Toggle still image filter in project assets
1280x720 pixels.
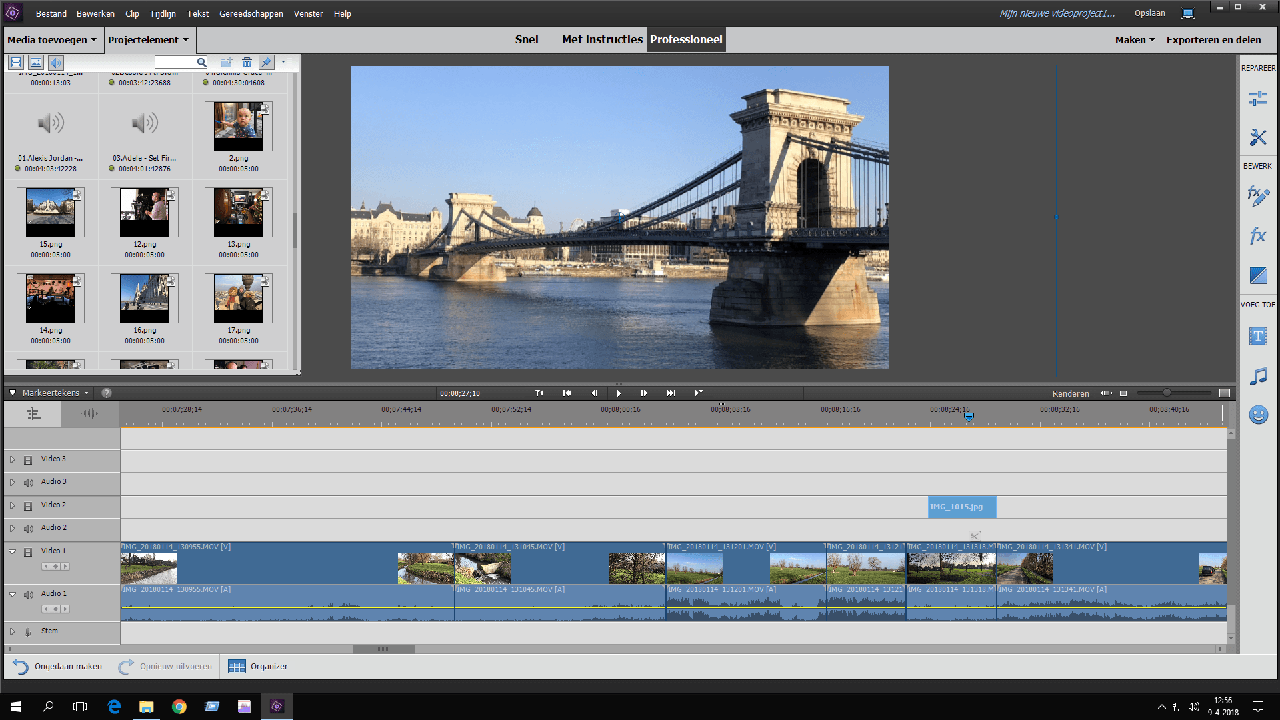click(36, 62)
